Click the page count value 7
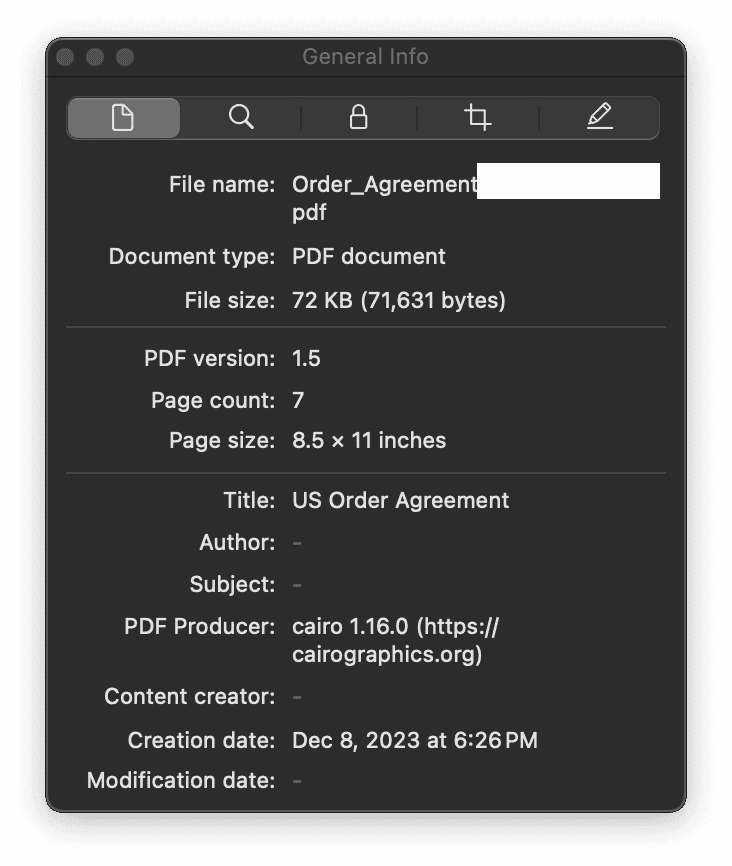732x866 pixels. pyautogui.click(x=298, y=400)
